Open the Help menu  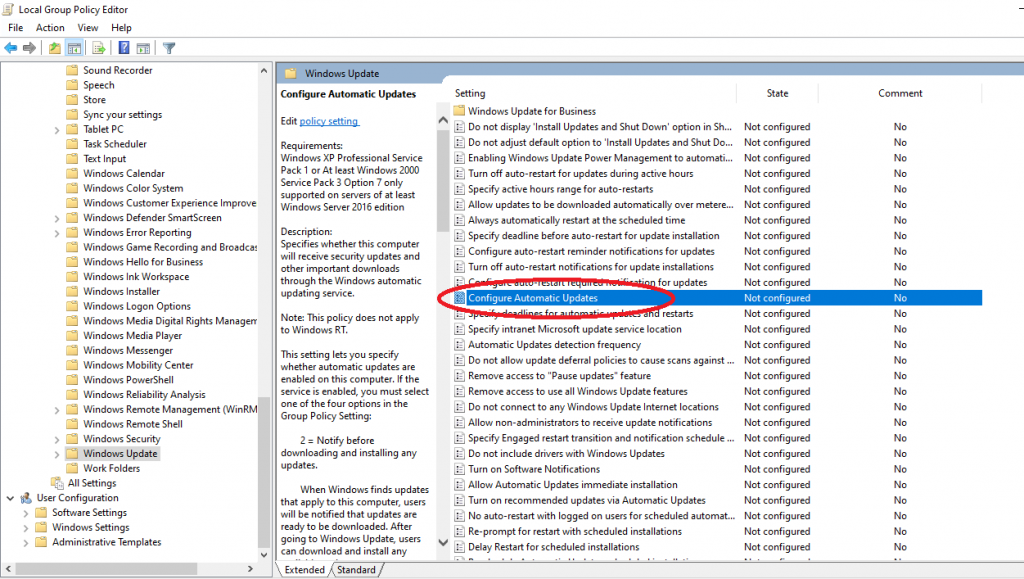pos(121,27)
